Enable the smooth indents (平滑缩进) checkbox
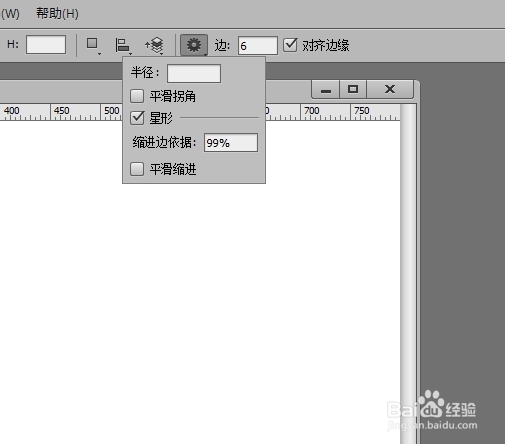 click(137, 169)
